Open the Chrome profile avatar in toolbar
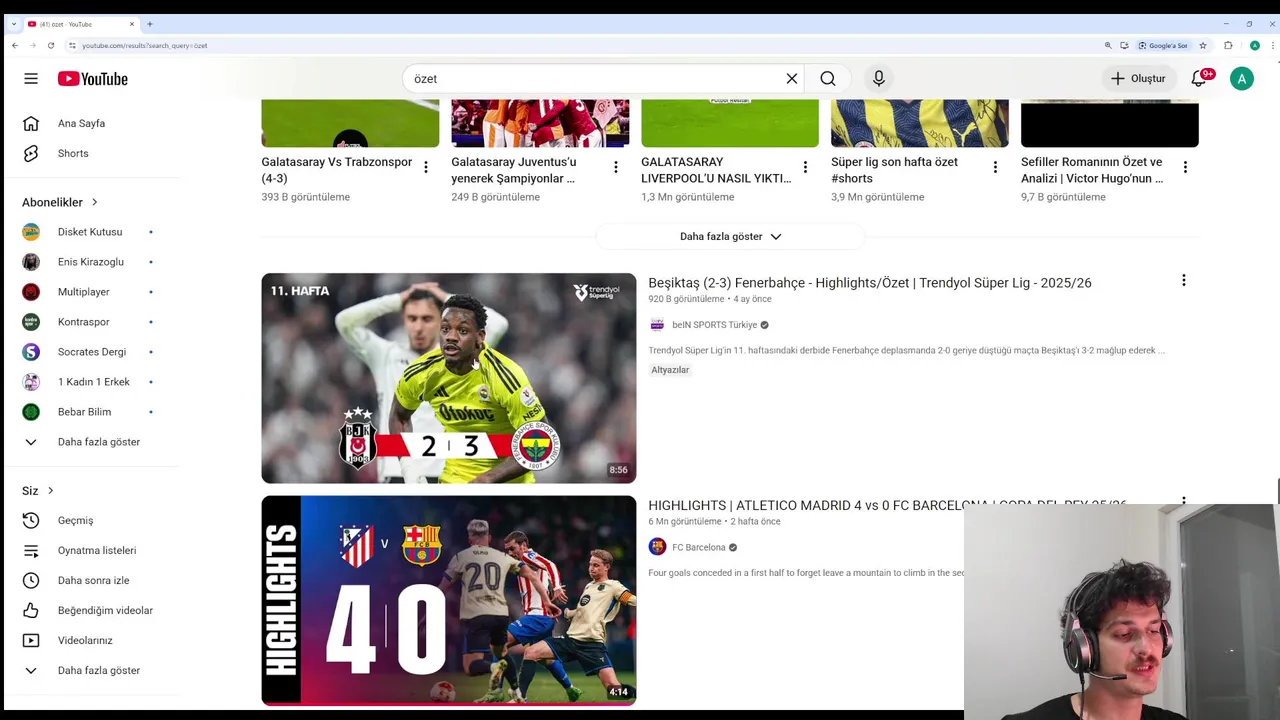Screen dimensions: 1280x720 (1254, 45)
